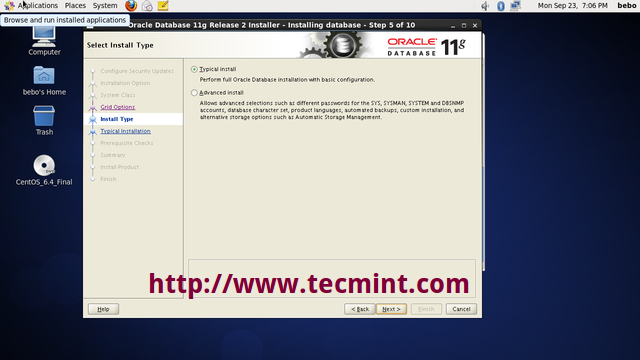Click the Prerequisite Checks step
640x360 pixels.
(x=127, y=143)
